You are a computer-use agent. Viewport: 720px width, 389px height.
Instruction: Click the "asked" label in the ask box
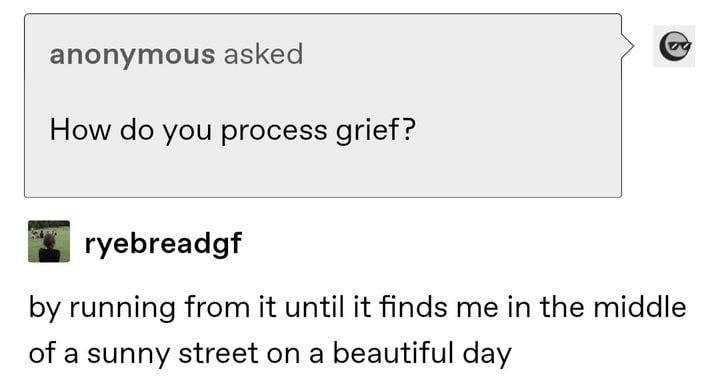pyautogui.click(x=263, y=54)
